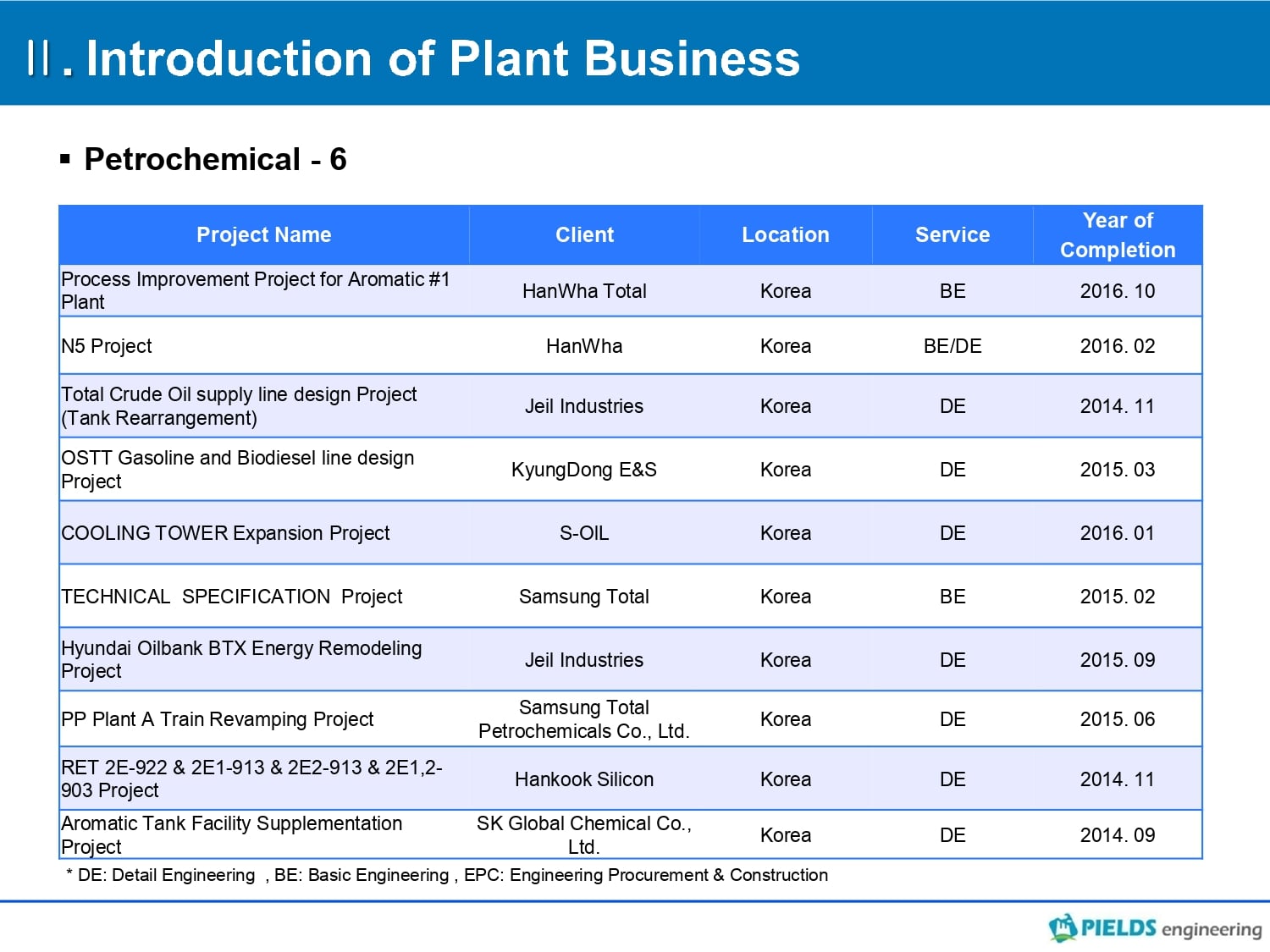The width and height of the screenshot is (1270, 952).
Task: Click the PIELDS engineering logo
Action: [x=1155, y=928]
